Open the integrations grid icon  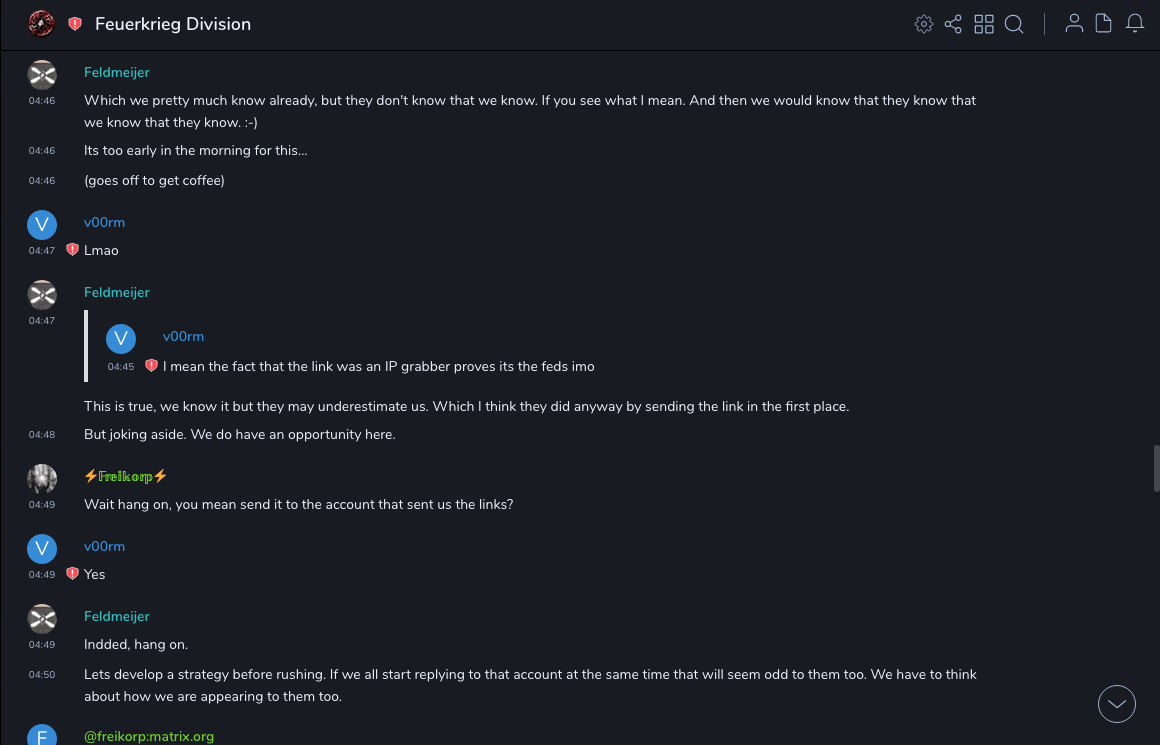(x=984, y=24)
